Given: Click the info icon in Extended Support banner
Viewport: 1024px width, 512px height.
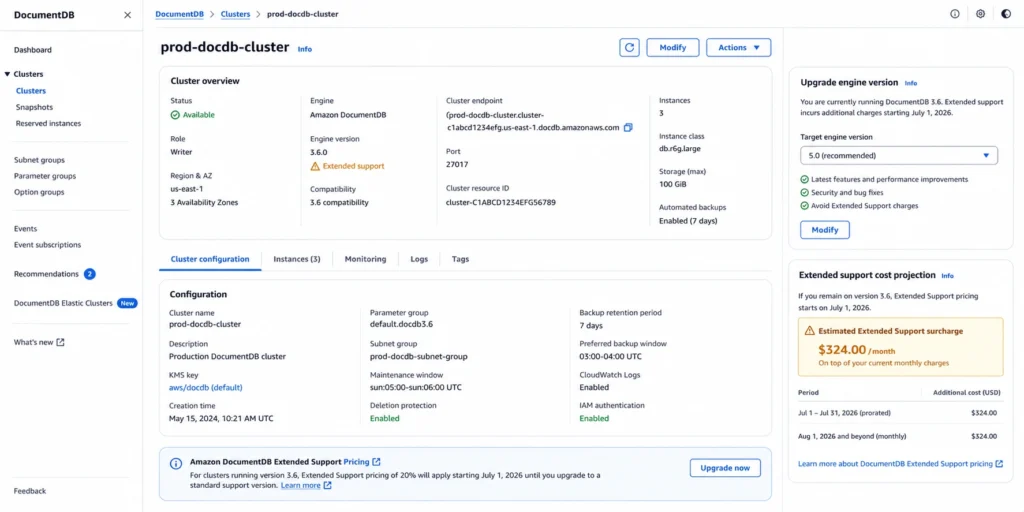Looking at the screenshot, I should click(x=176, y=464).
